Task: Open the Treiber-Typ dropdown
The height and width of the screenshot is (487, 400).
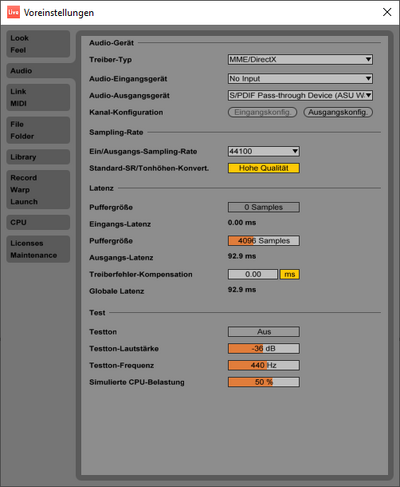Action: coord(300,60)
